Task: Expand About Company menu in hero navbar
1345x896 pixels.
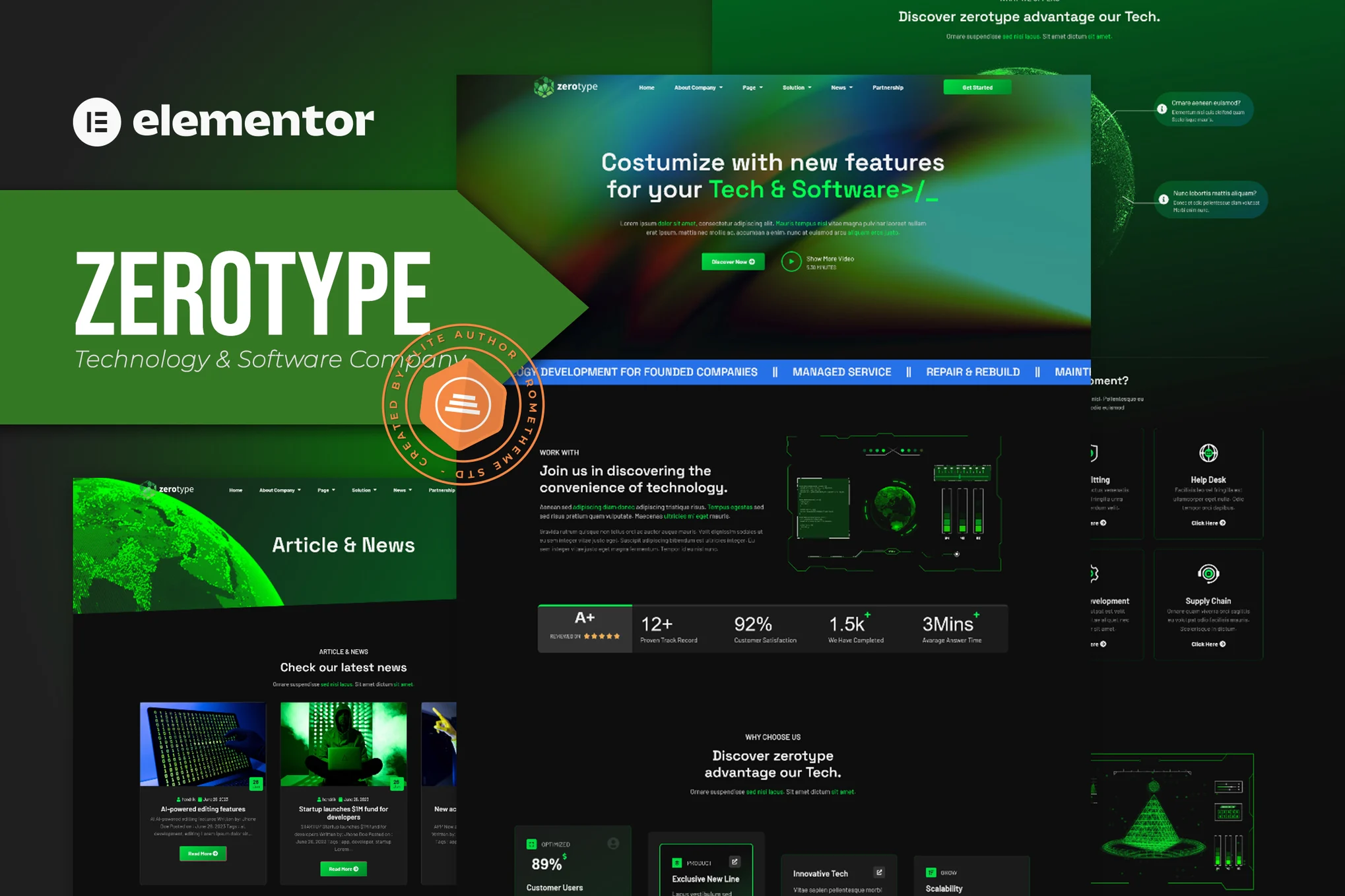Action: coord(698,88)
